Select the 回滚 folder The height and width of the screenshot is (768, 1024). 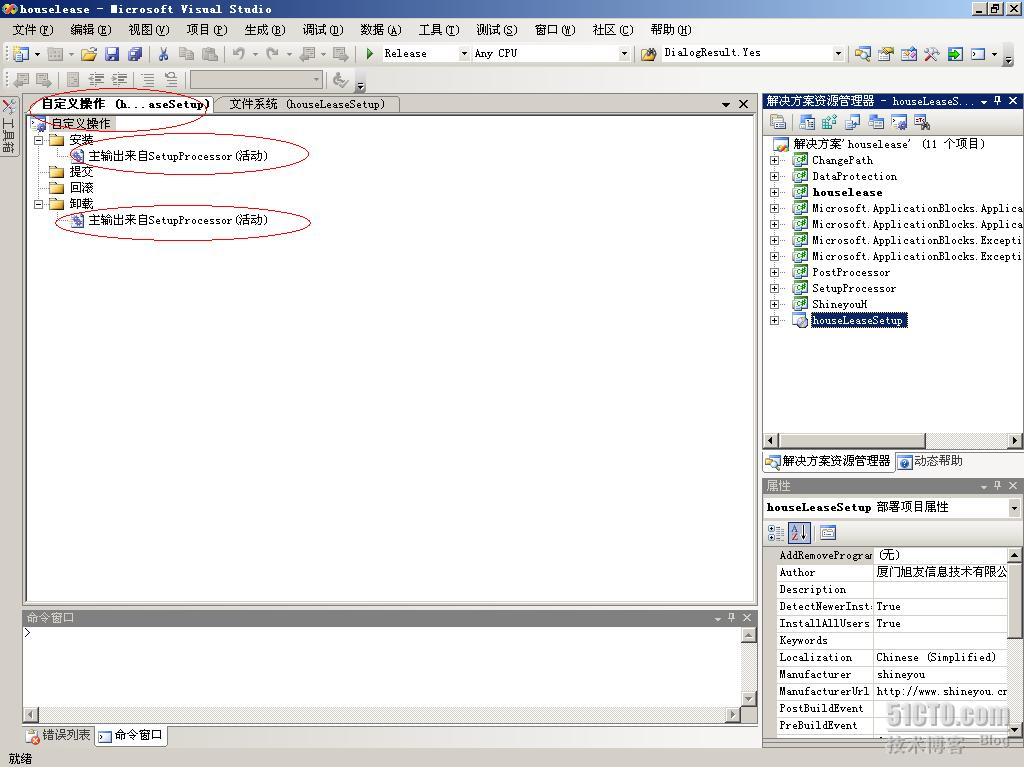pos(81,188)
